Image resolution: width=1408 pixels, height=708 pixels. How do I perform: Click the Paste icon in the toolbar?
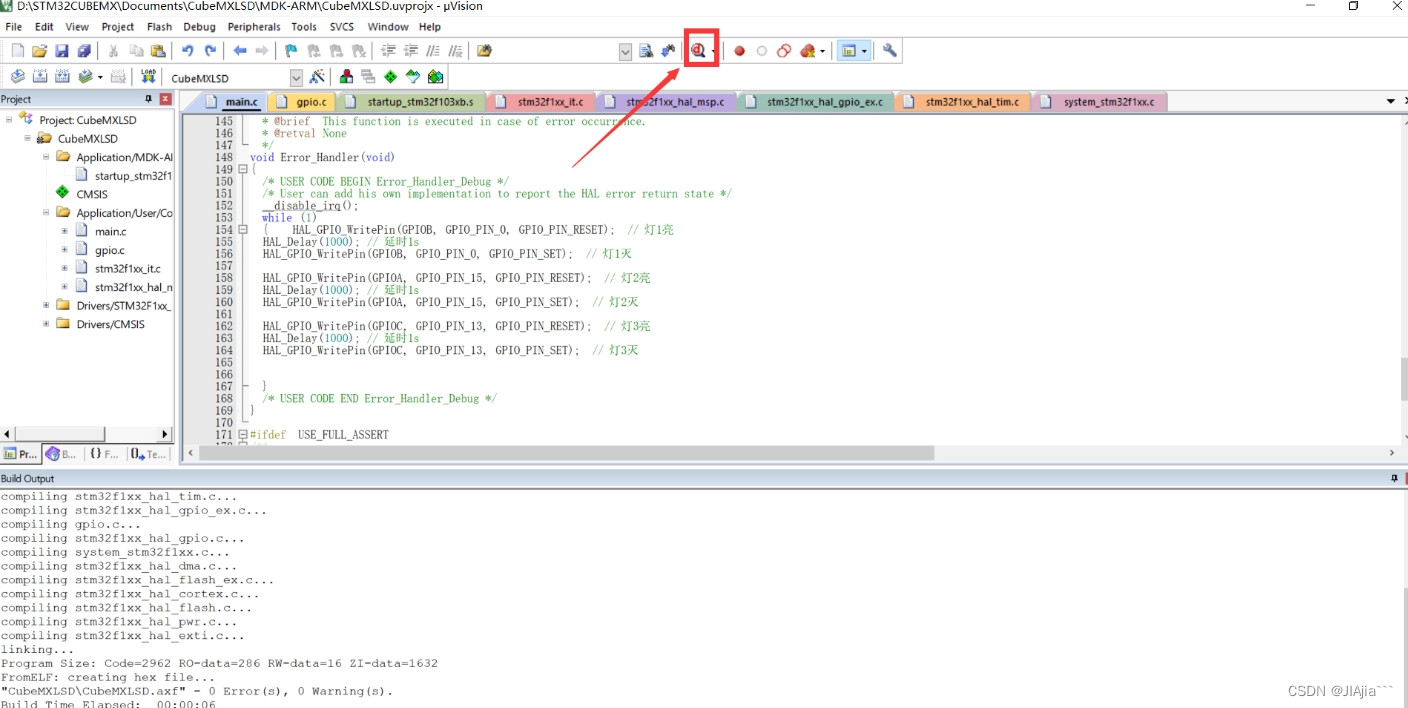[x=158, y=51]
